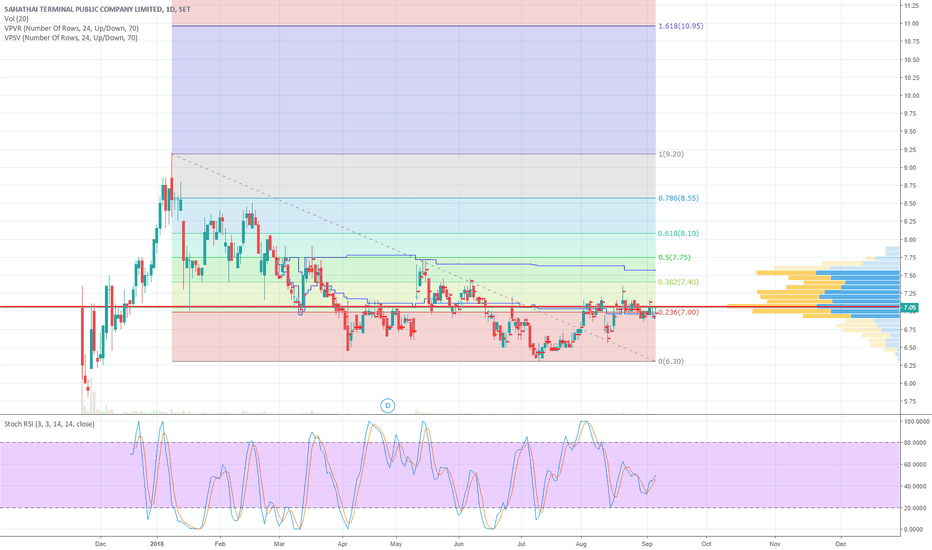
Task: Click the 8.00 price axis label
Action: click(x=910, y=240)
